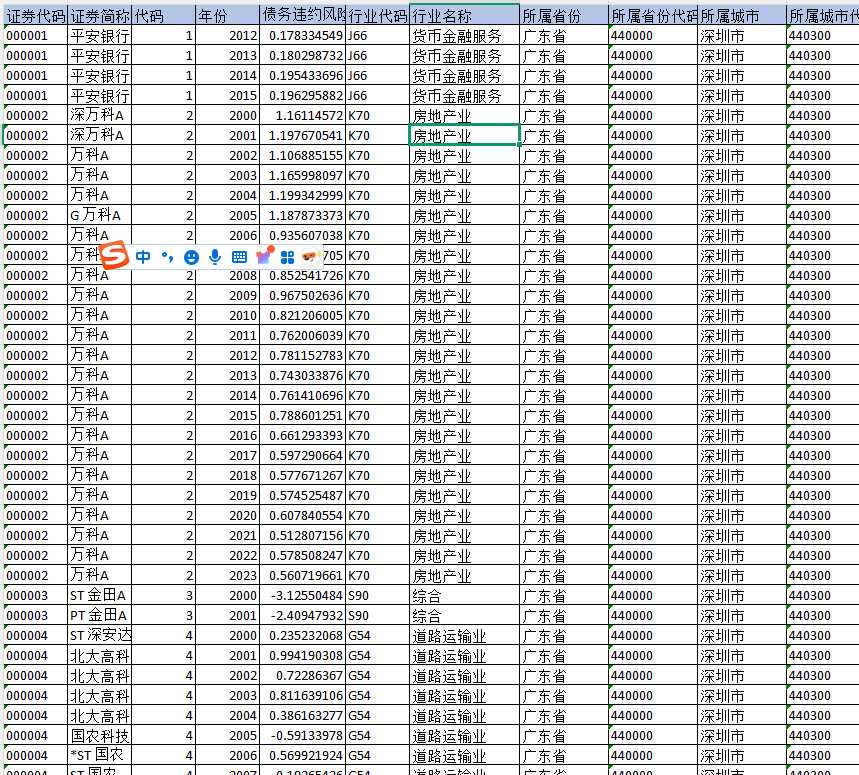Click the cell containing 国农科技
Image resolution: width=859 pixels, height=775 pixels.
click(x=99, y=736)
